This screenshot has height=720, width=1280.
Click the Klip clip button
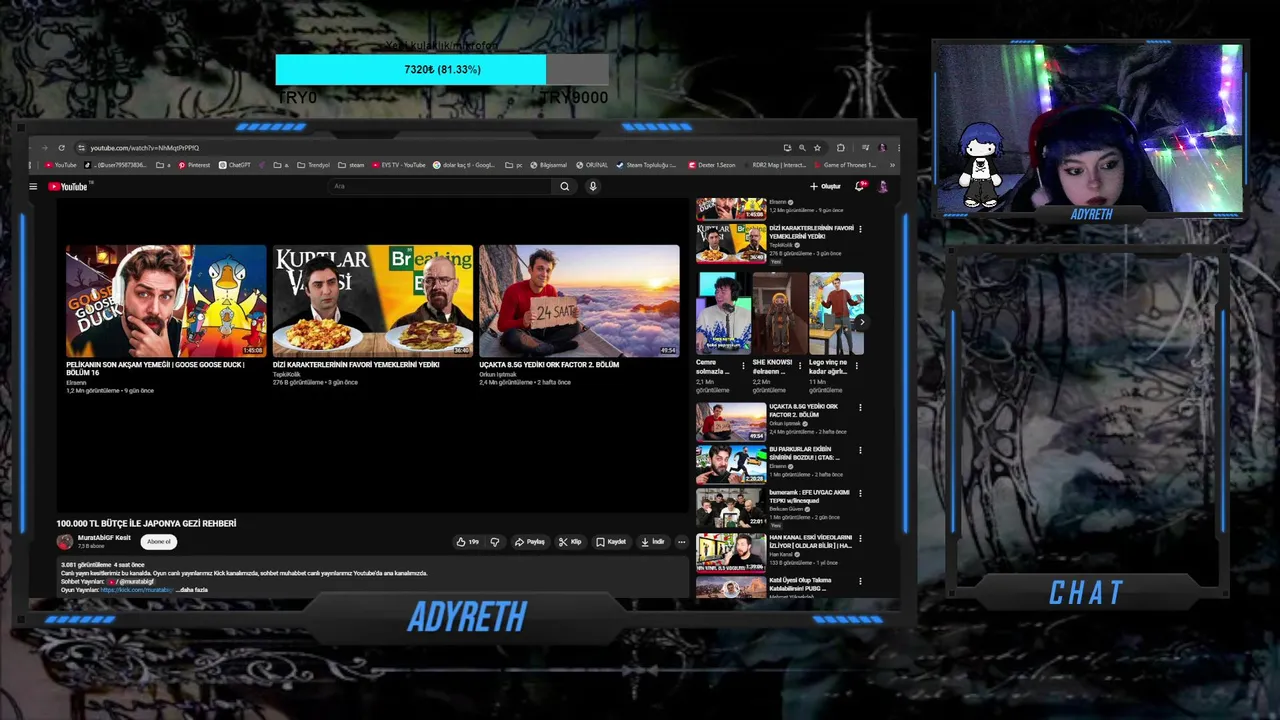pyautogui.click(x=570, y=542)
